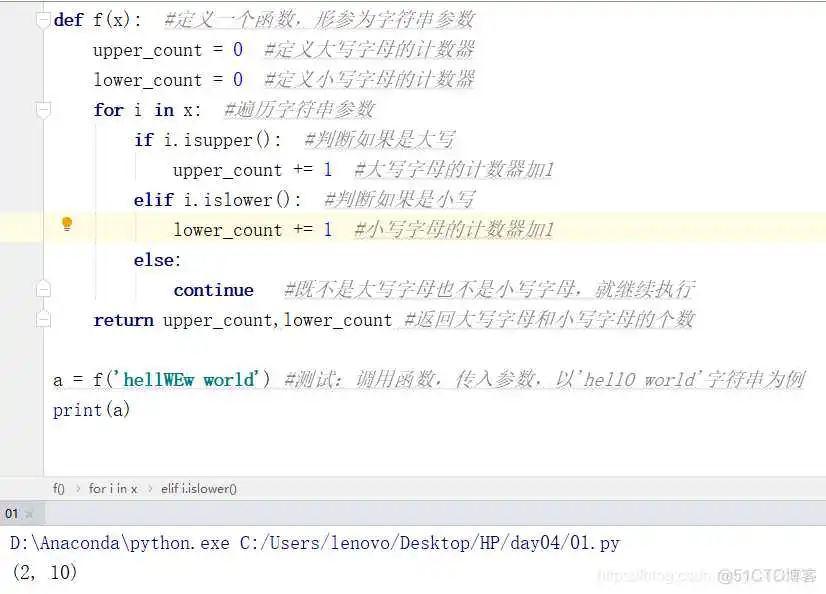Click 'upper_count += 1' statement
826x594 pixels.
253,170
